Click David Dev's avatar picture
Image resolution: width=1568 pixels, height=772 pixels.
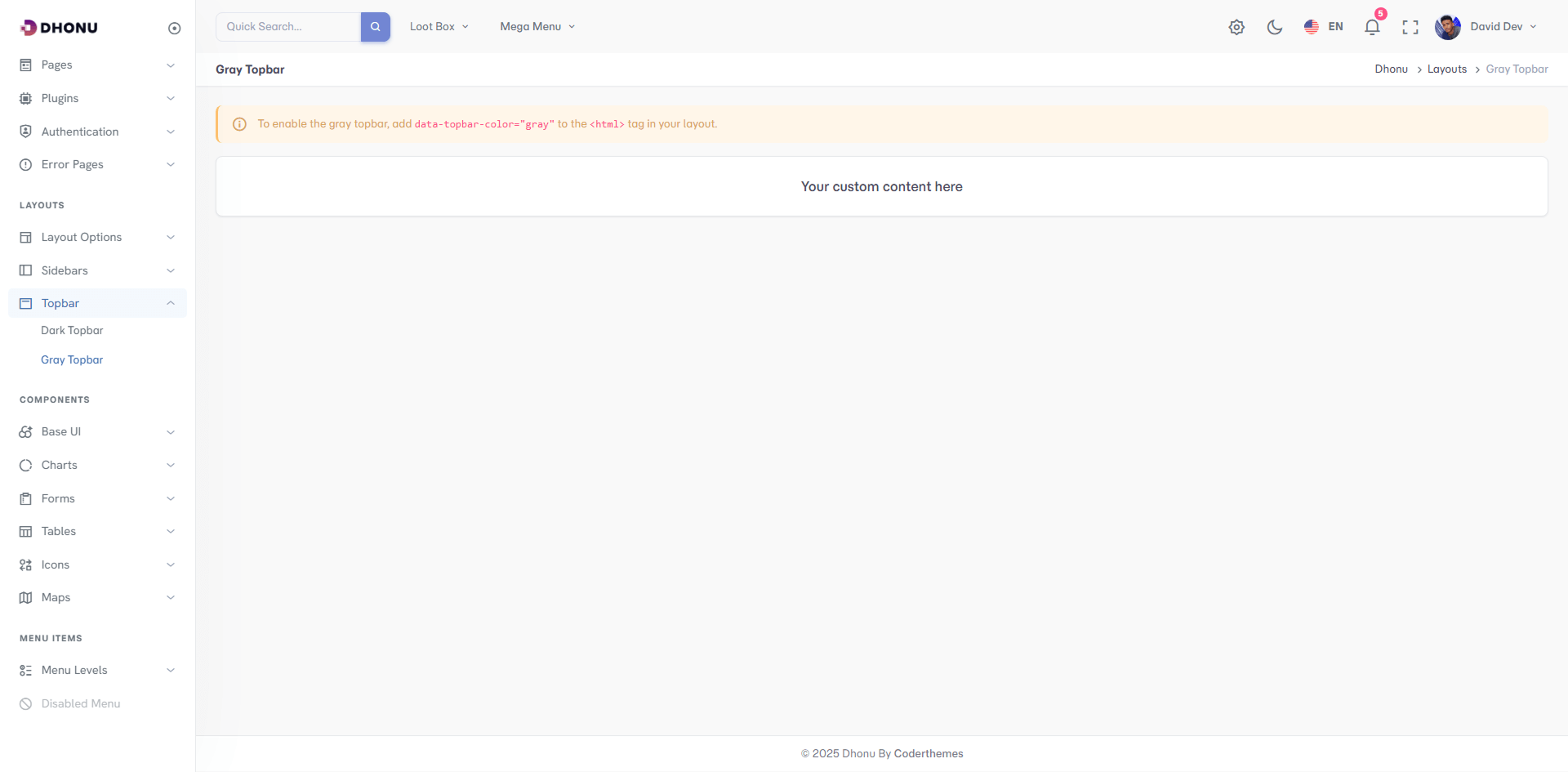pos(1447,27)
